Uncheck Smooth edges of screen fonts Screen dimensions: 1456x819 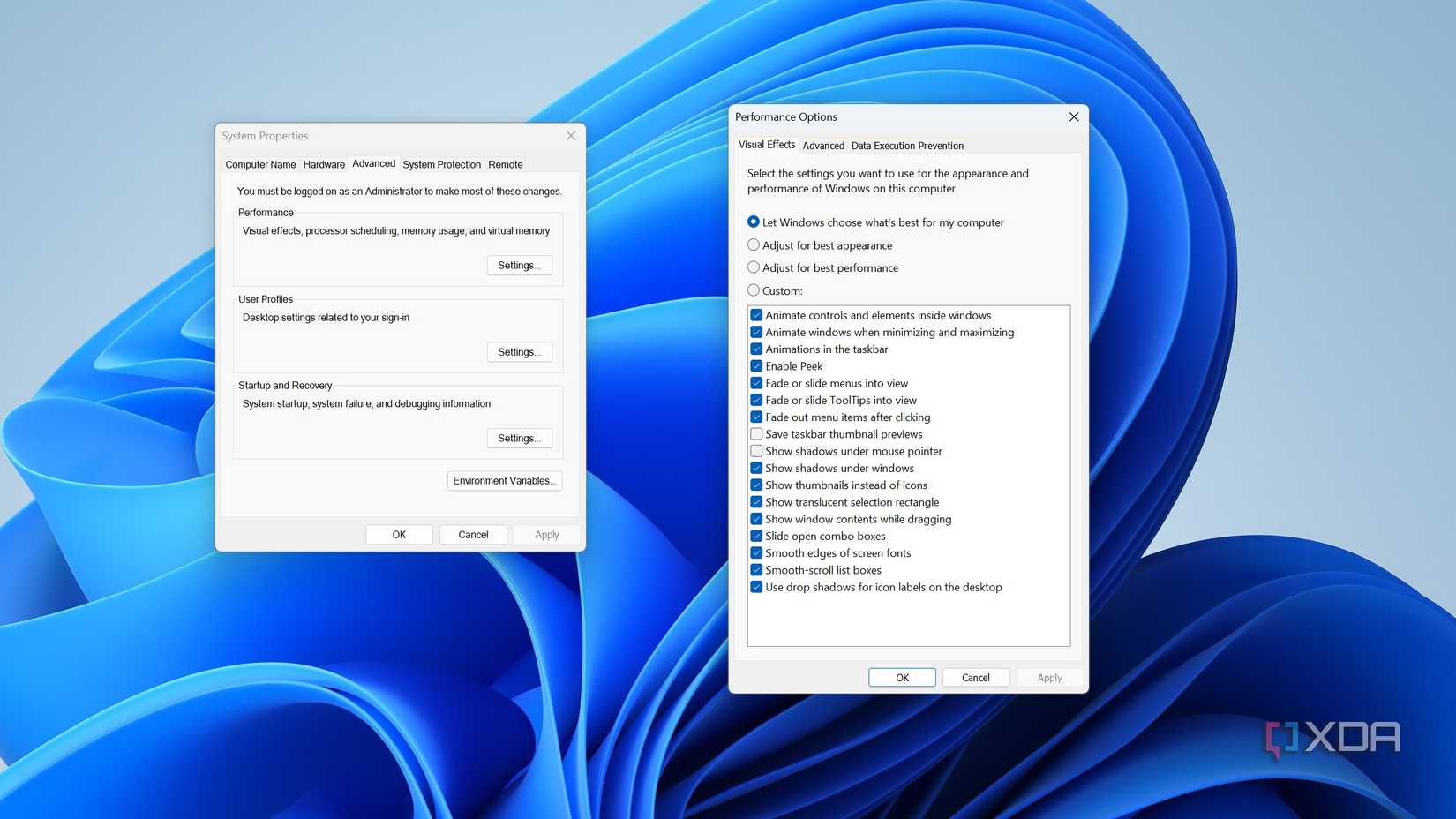point(756,553)
